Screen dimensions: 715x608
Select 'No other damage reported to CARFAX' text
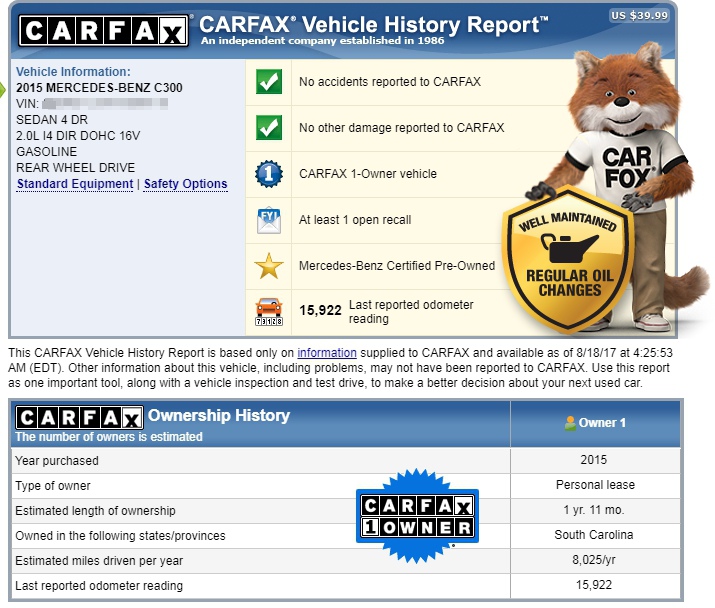pos(402,128)
